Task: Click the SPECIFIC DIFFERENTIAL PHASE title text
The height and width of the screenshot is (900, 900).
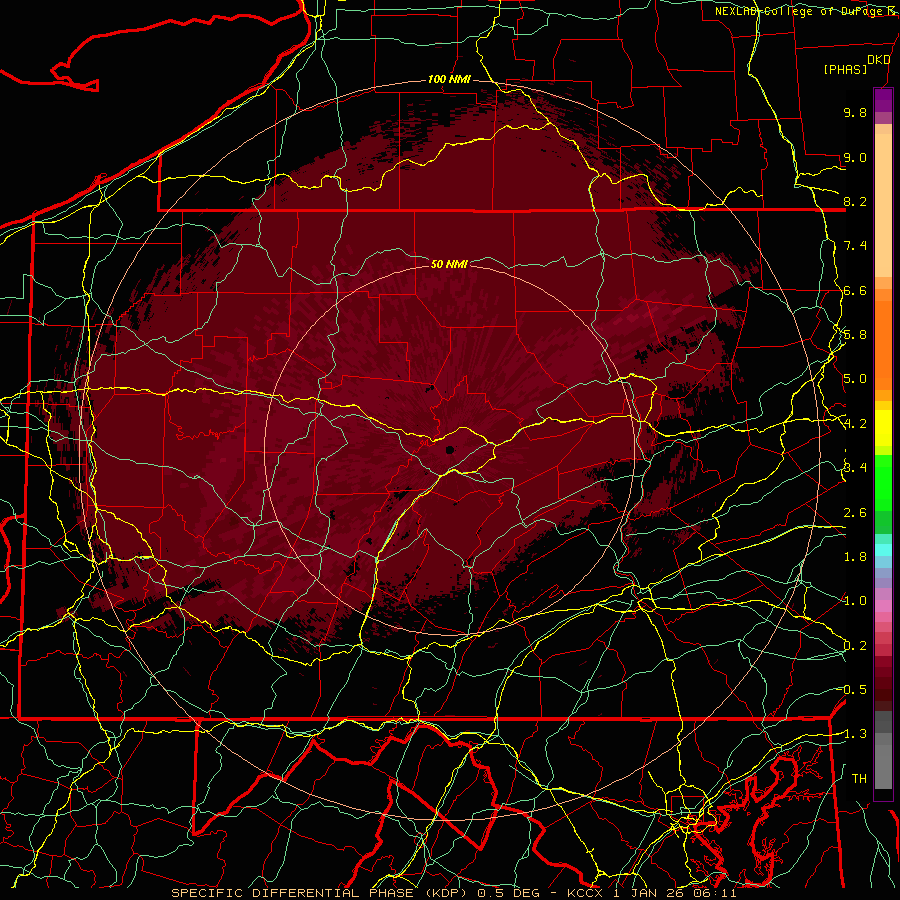Action: point(292,893)
